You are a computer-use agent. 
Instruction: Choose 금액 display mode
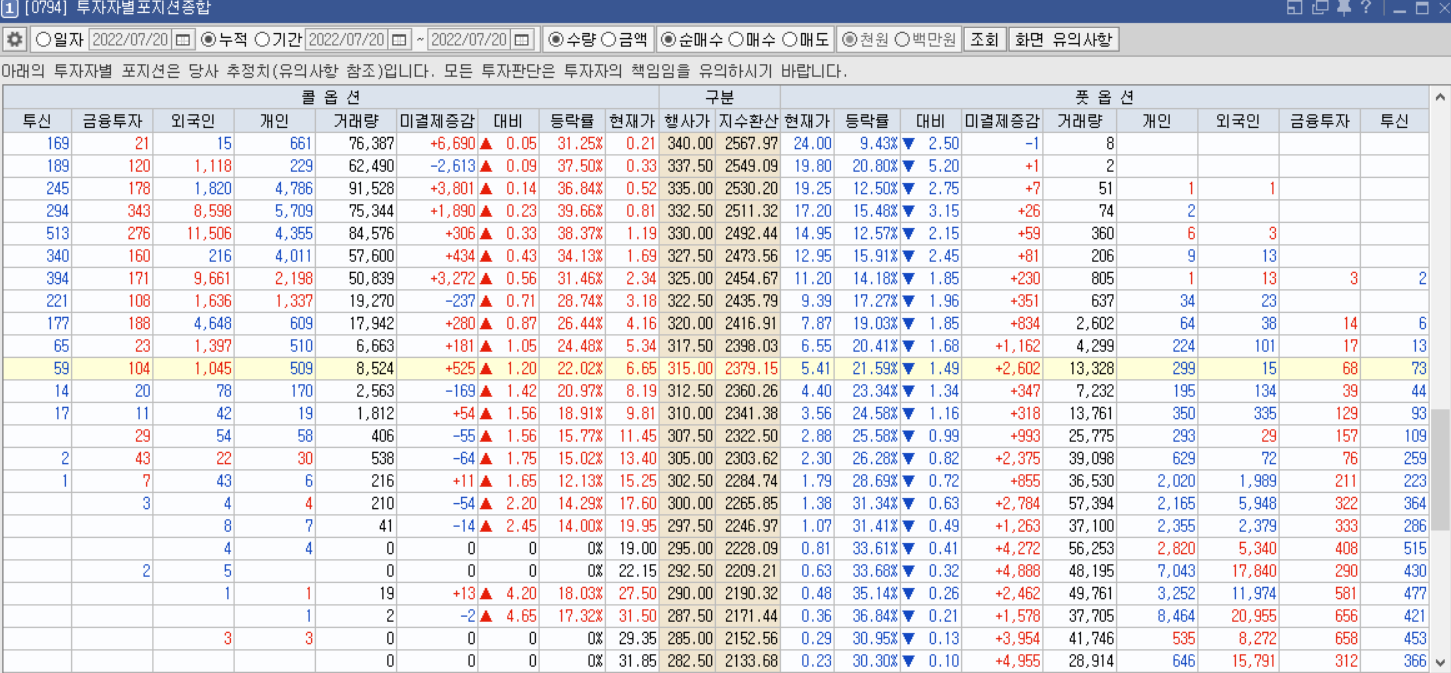[x=624, y=40]
